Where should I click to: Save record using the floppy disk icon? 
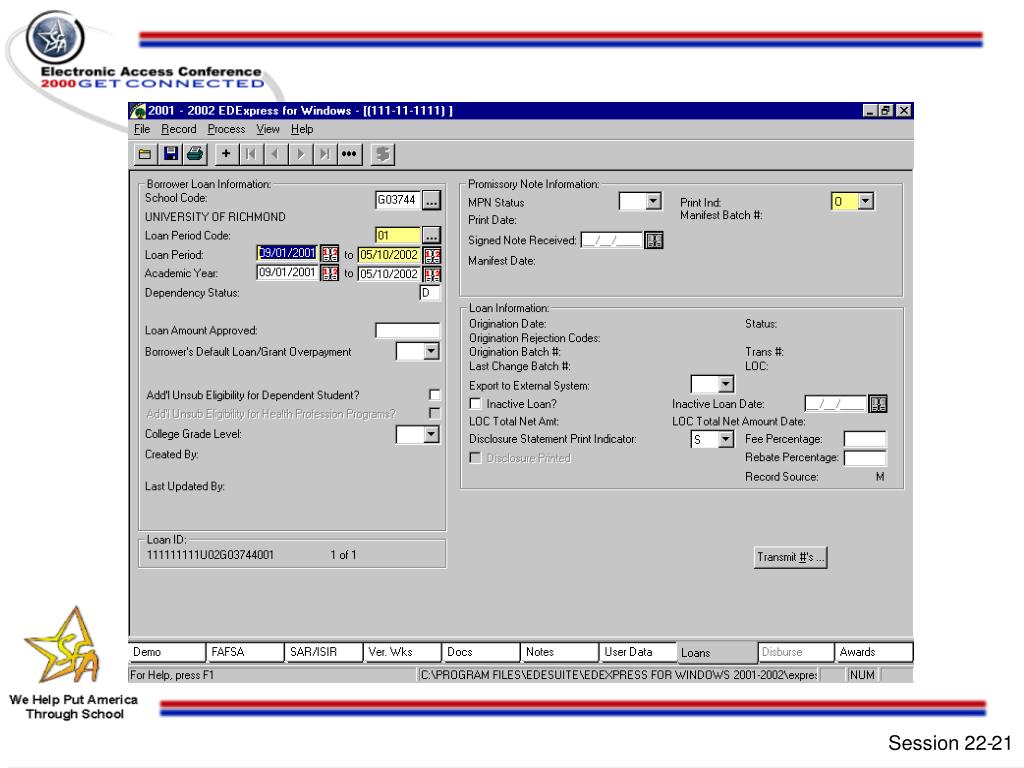click(x=170, y=153)
